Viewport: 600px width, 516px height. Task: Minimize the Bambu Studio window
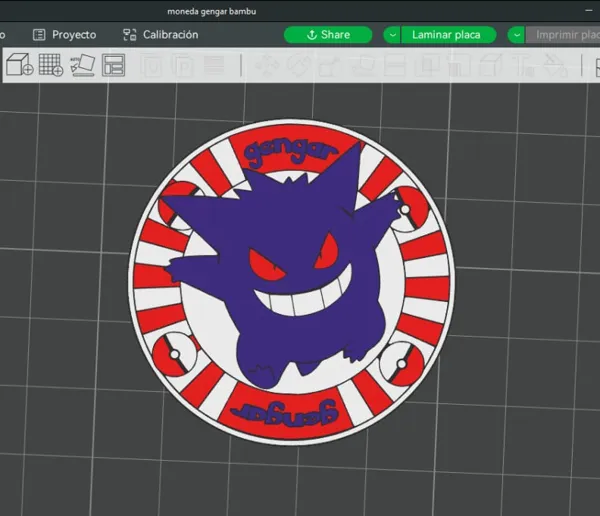[x=589, y=11]
